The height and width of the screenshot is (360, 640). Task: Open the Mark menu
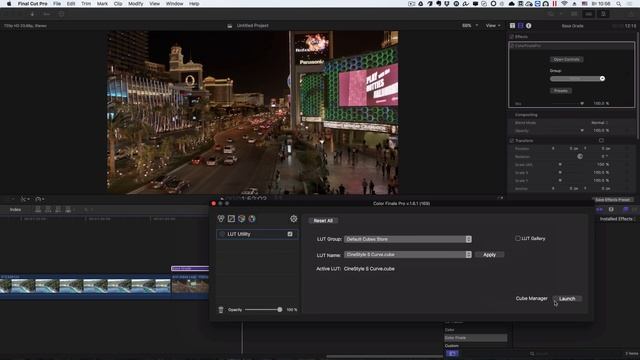pos(102,4)
